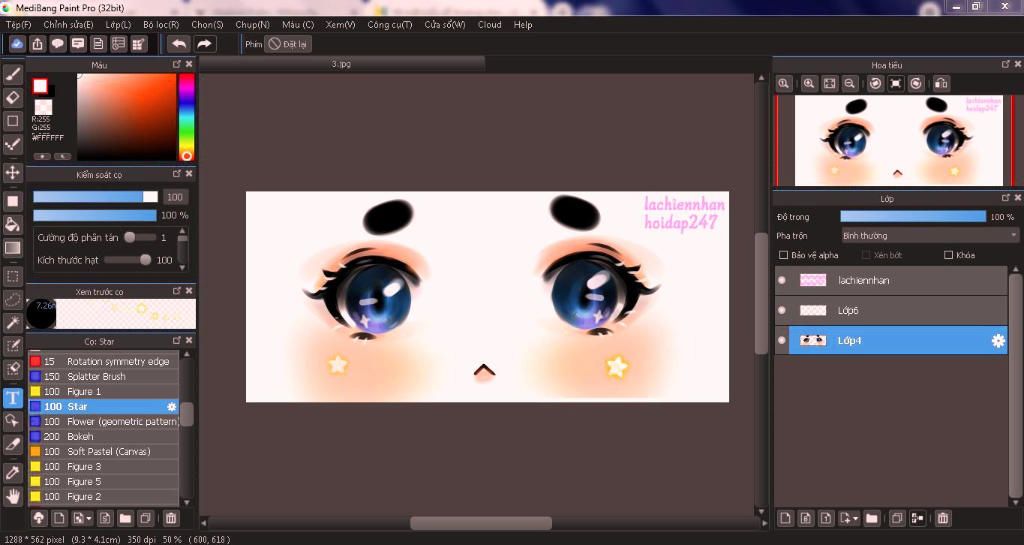Switch to the 3.jpg document tab
This screenshot has height=545, width=1024.
(341, 64)
